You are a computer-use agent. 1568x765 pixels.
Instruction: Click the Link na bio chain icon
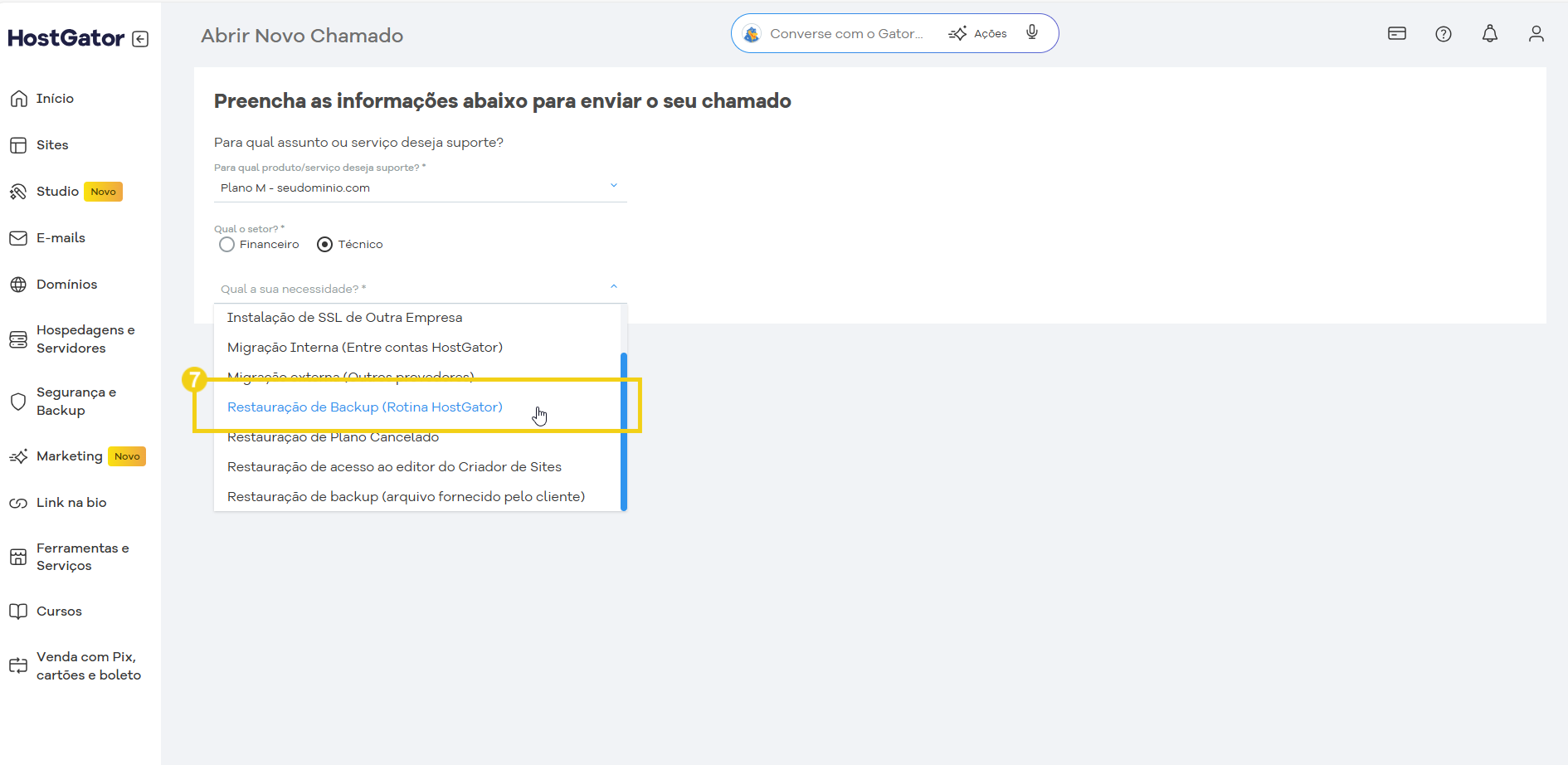point(18,503)
